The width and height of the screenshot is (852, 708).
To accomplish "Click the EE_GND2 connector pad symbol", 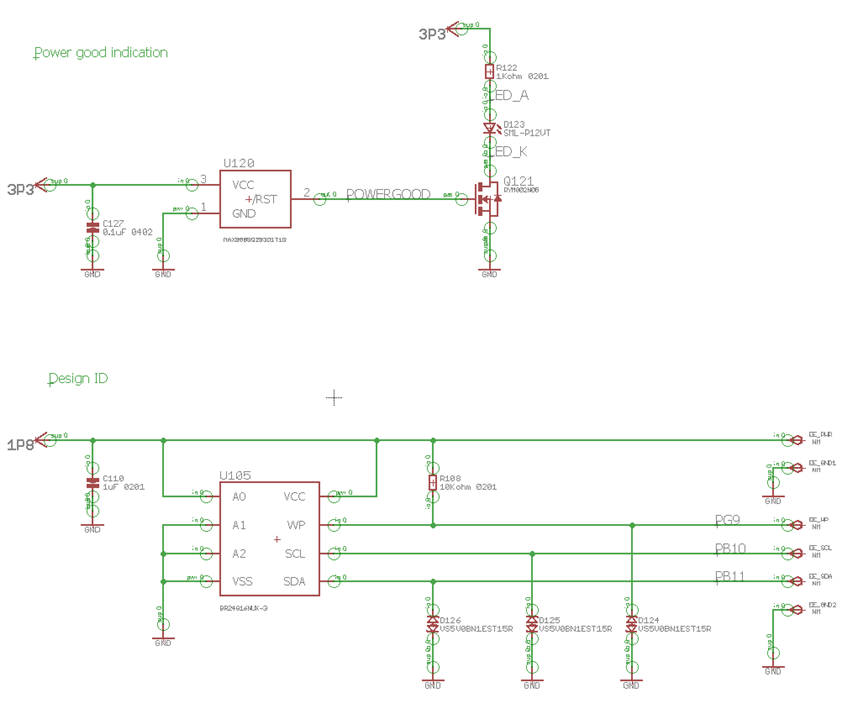I will tap(797, 610).
